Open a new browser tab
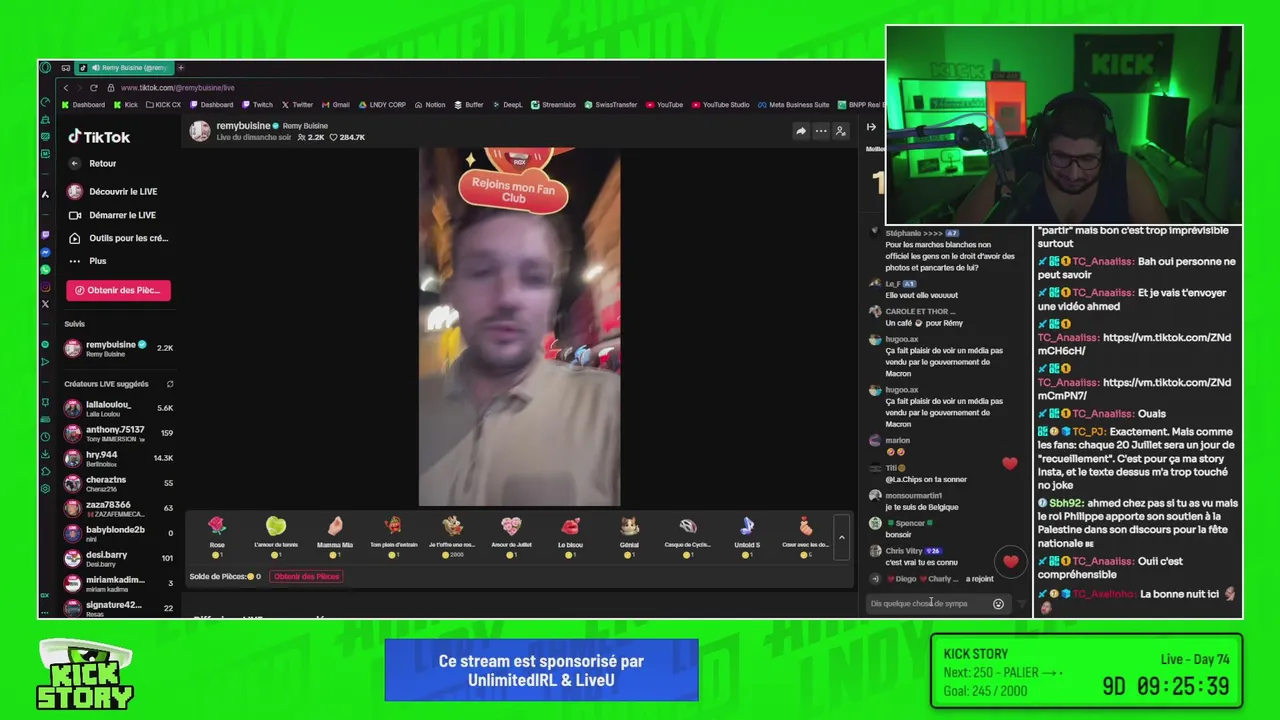This screenshot has width=1280, height=720. (x=181, y=68)
